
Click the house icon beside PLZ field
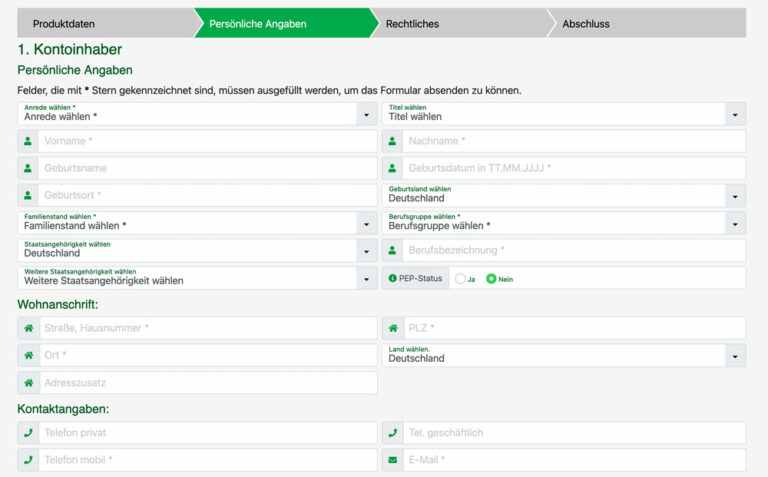[393, 328]
